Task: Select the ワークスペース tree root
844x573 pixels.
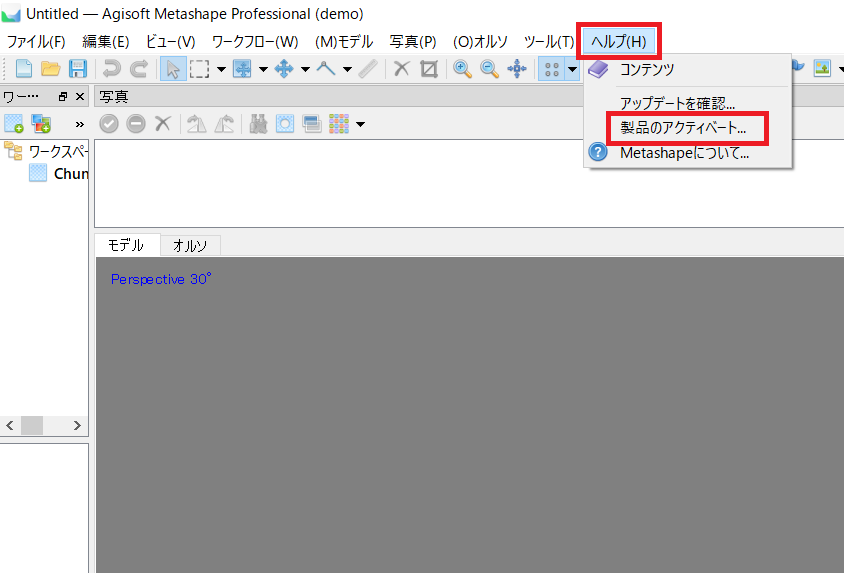Action: click(58, 152)
